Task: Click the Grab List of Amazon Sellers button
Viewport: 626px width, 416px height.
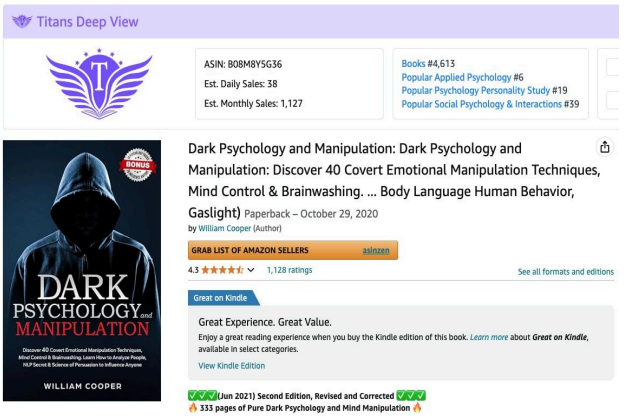Action: (293, 250)
